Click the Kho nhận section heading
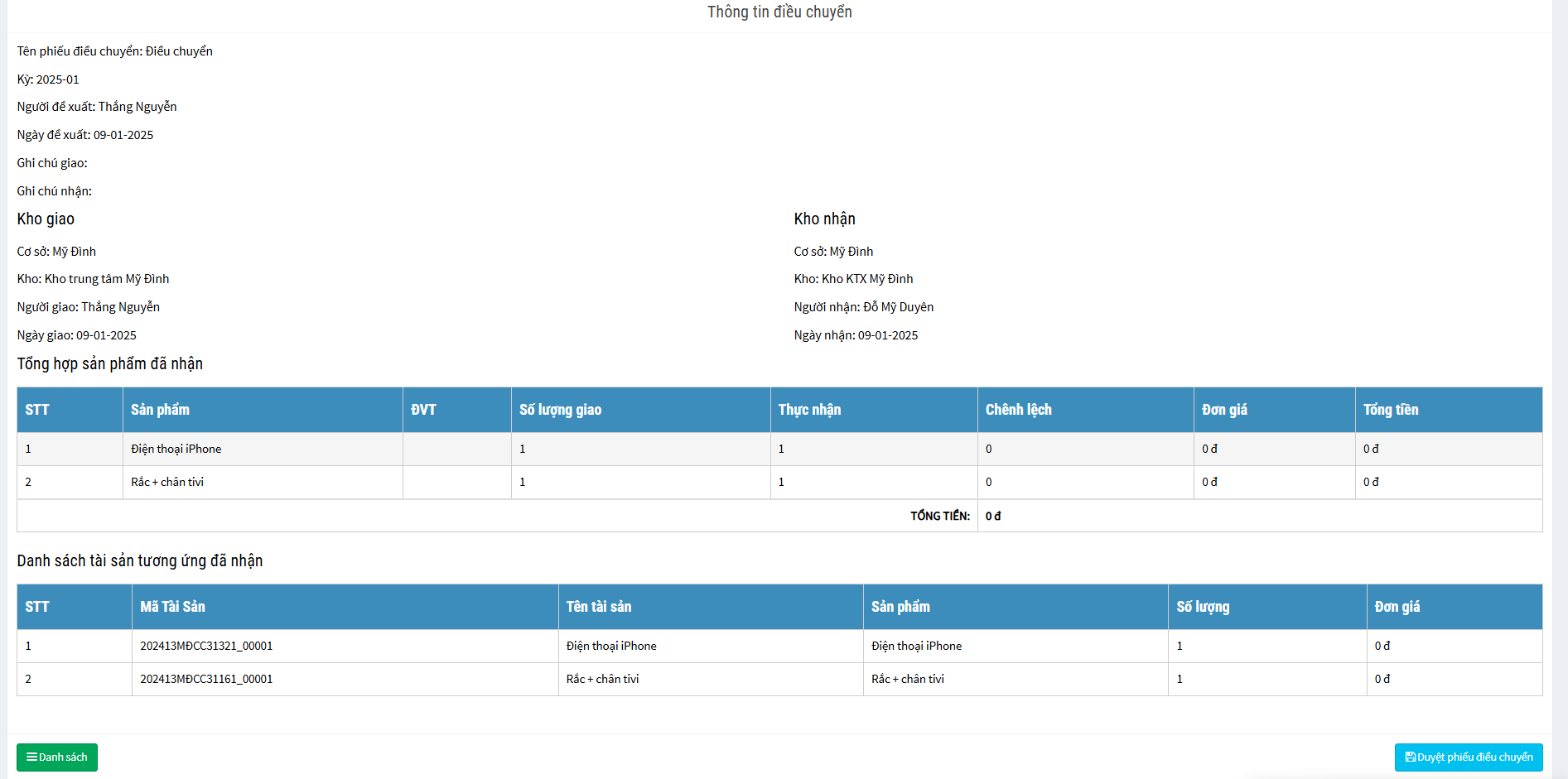 824,219
